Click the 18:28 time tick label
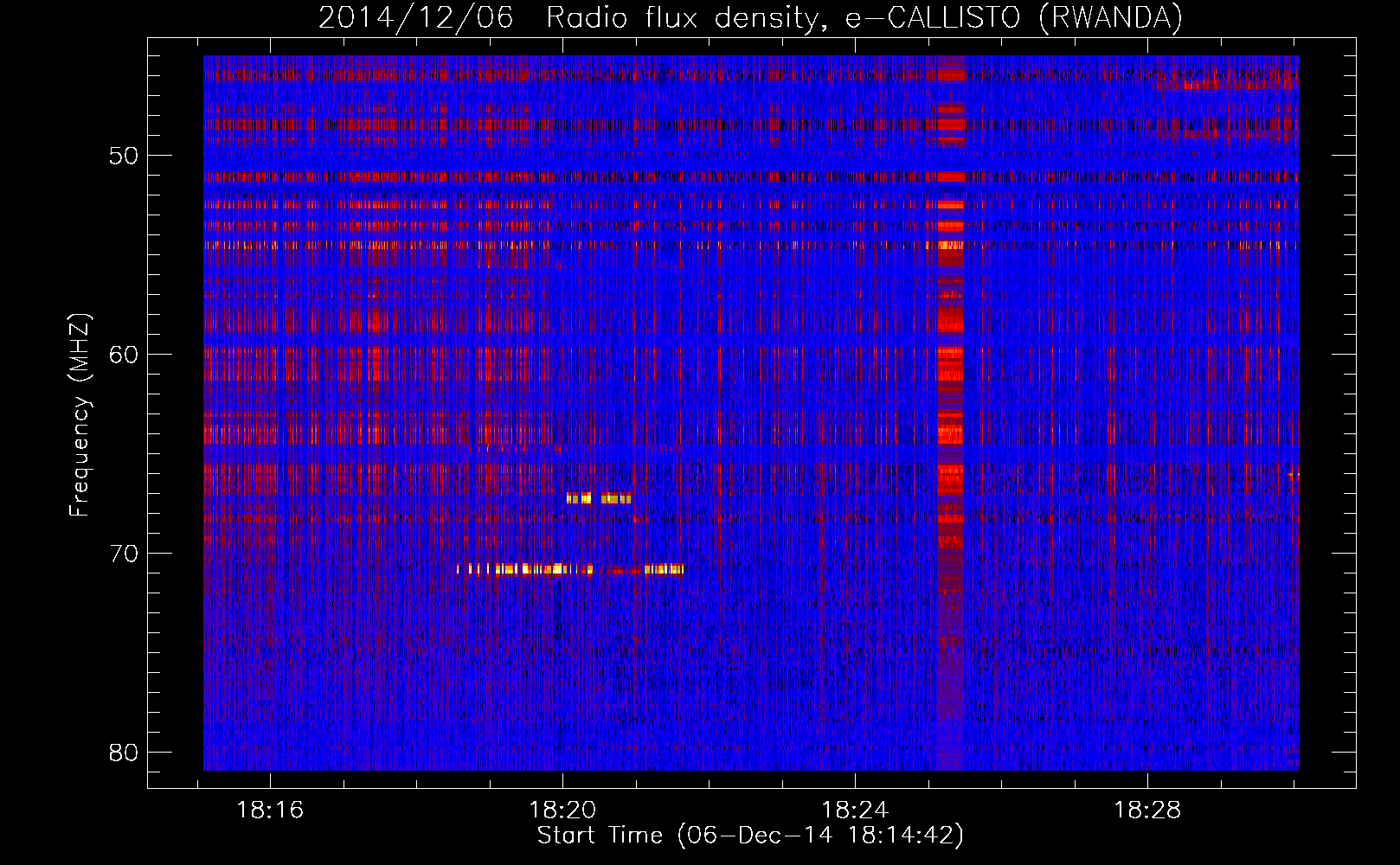Image resolution: width=1400 pixels, height=865 pixels. [x=1147, y=811]
